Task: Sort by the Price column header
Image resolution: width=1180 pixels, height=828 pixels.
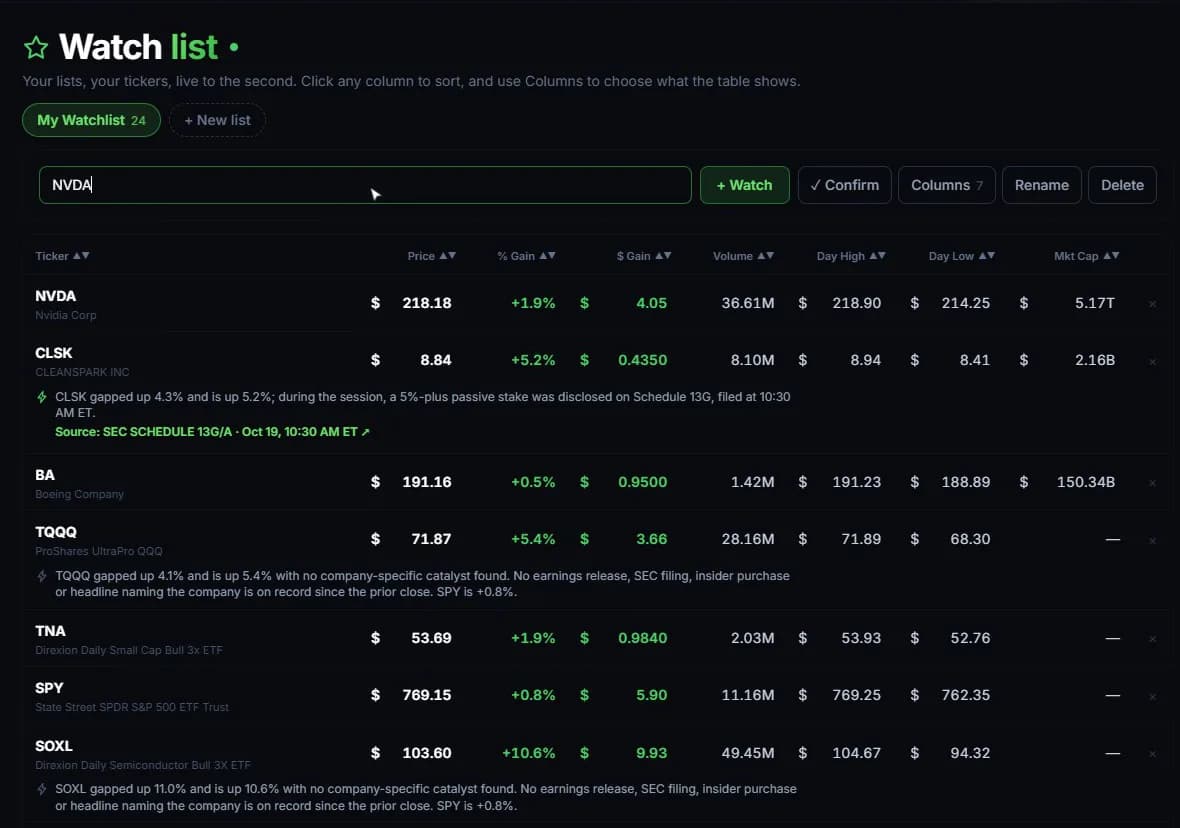Action: click(x=431, y=256)
